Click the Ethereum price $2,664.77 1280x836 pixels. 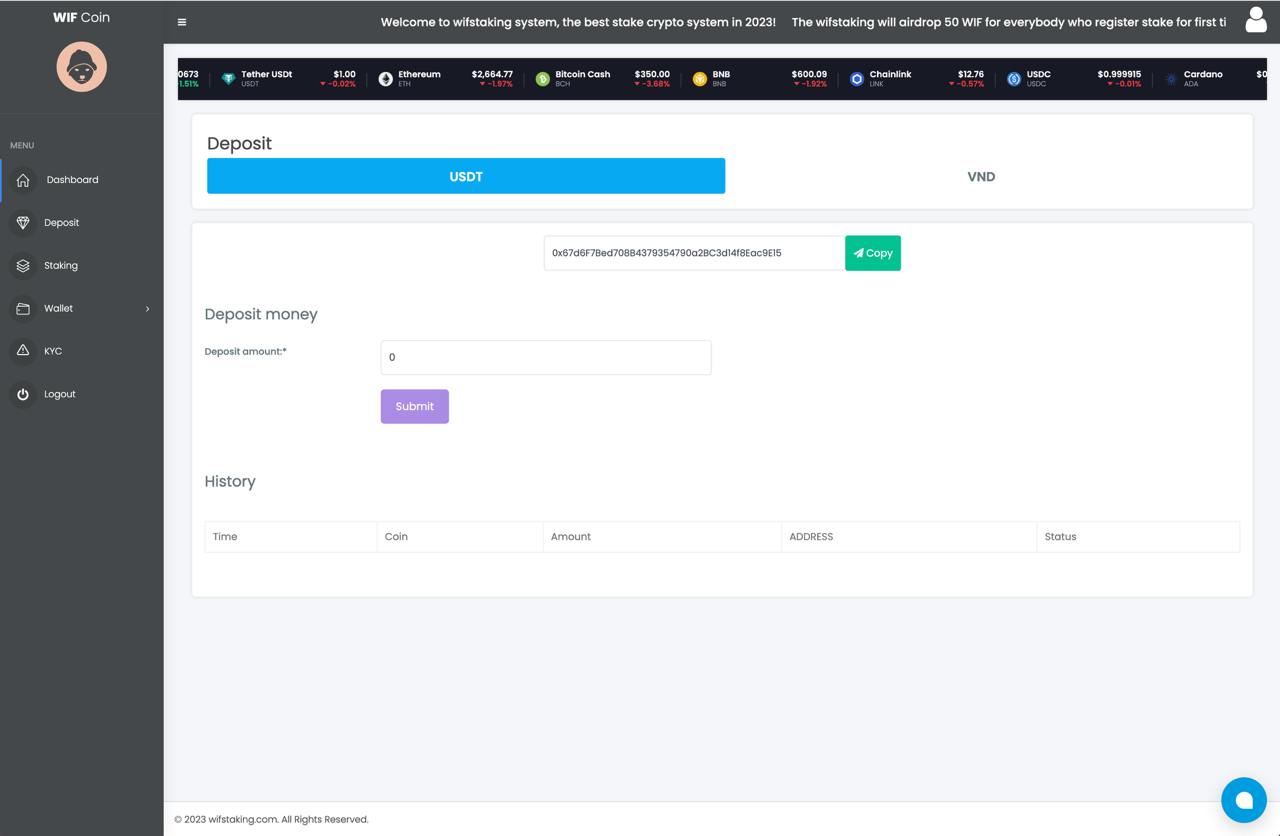(492, 74)
